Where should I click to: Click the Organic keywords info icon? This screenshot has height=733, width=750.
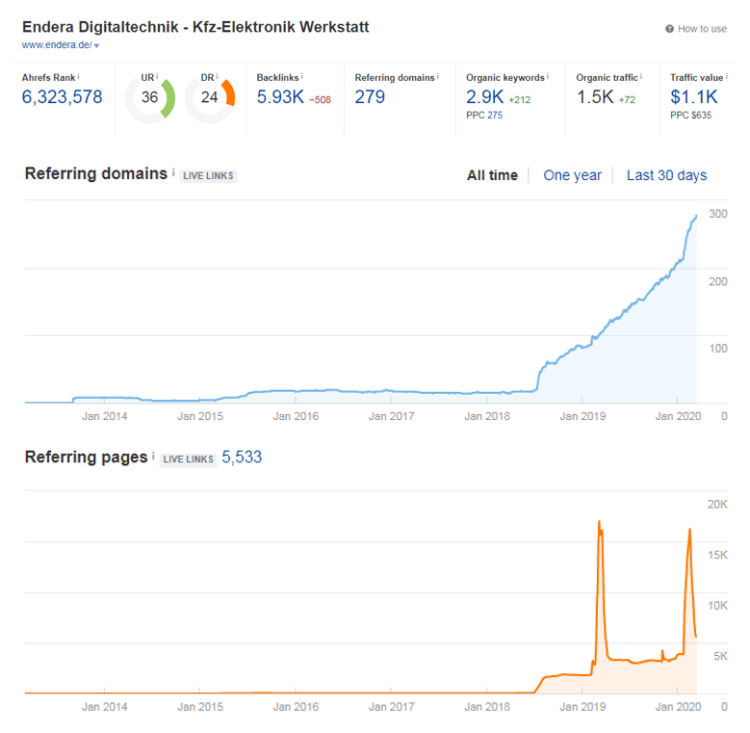coord(548,76)
